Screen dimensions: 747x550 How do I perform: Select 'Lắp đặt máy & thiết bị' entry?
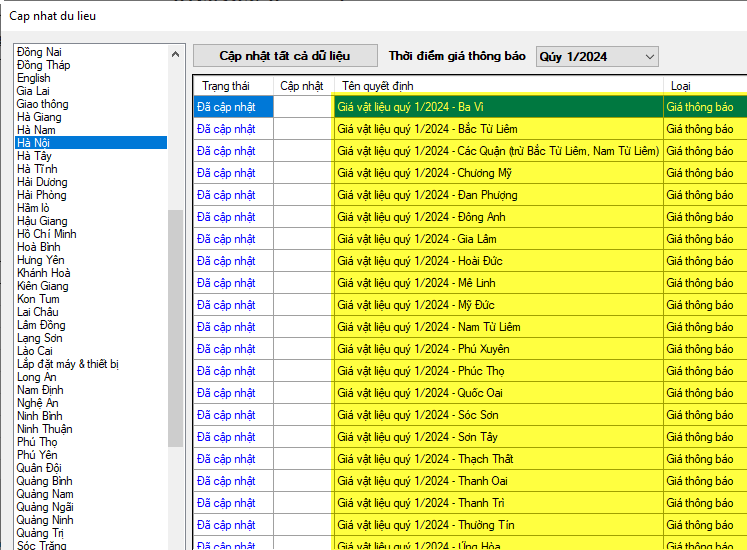(68, 364)
